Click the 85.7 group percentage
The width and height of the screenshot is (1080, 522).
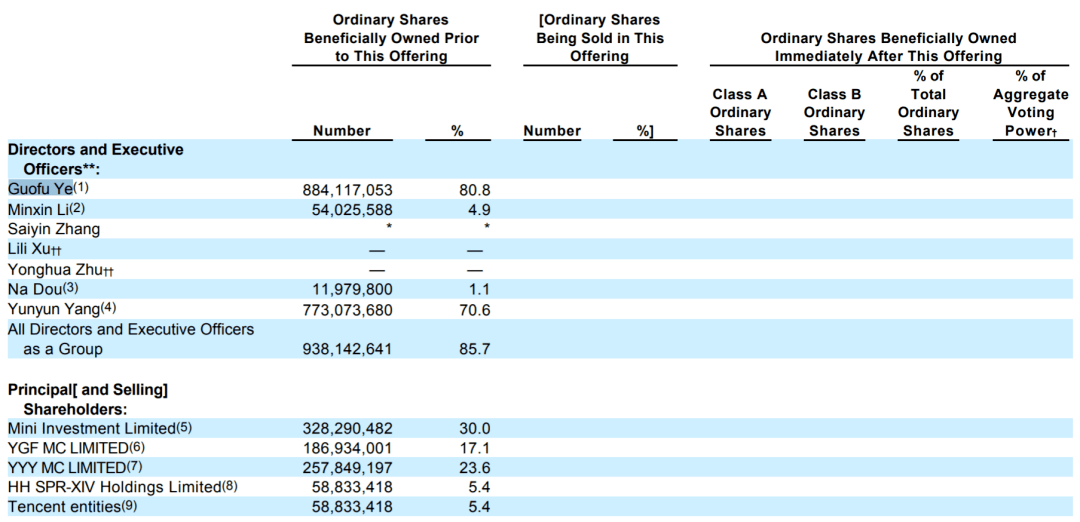point(477,350)
